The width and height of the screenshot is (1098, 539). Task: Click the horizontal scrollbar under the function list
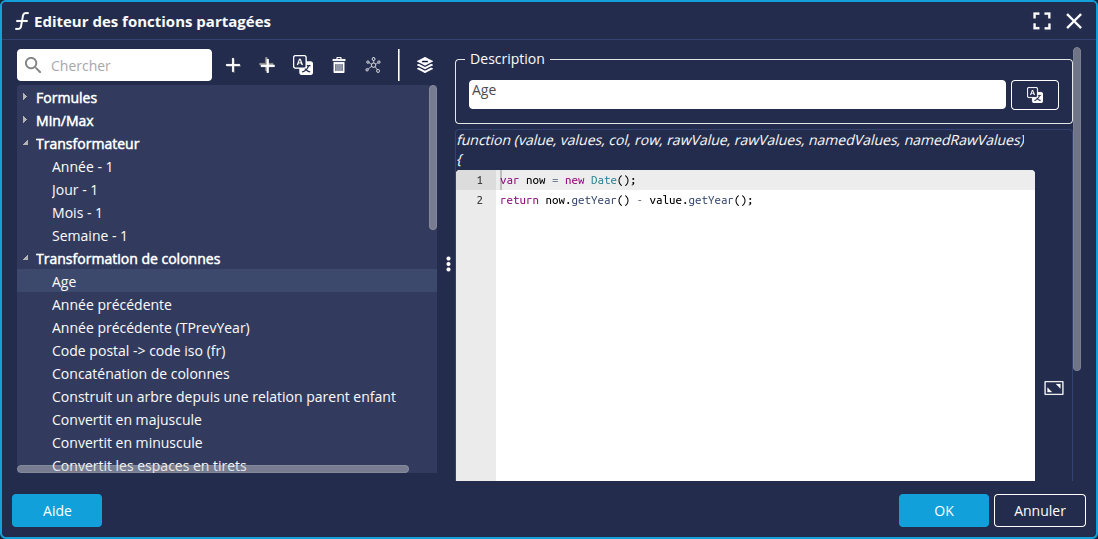point(213,468)
